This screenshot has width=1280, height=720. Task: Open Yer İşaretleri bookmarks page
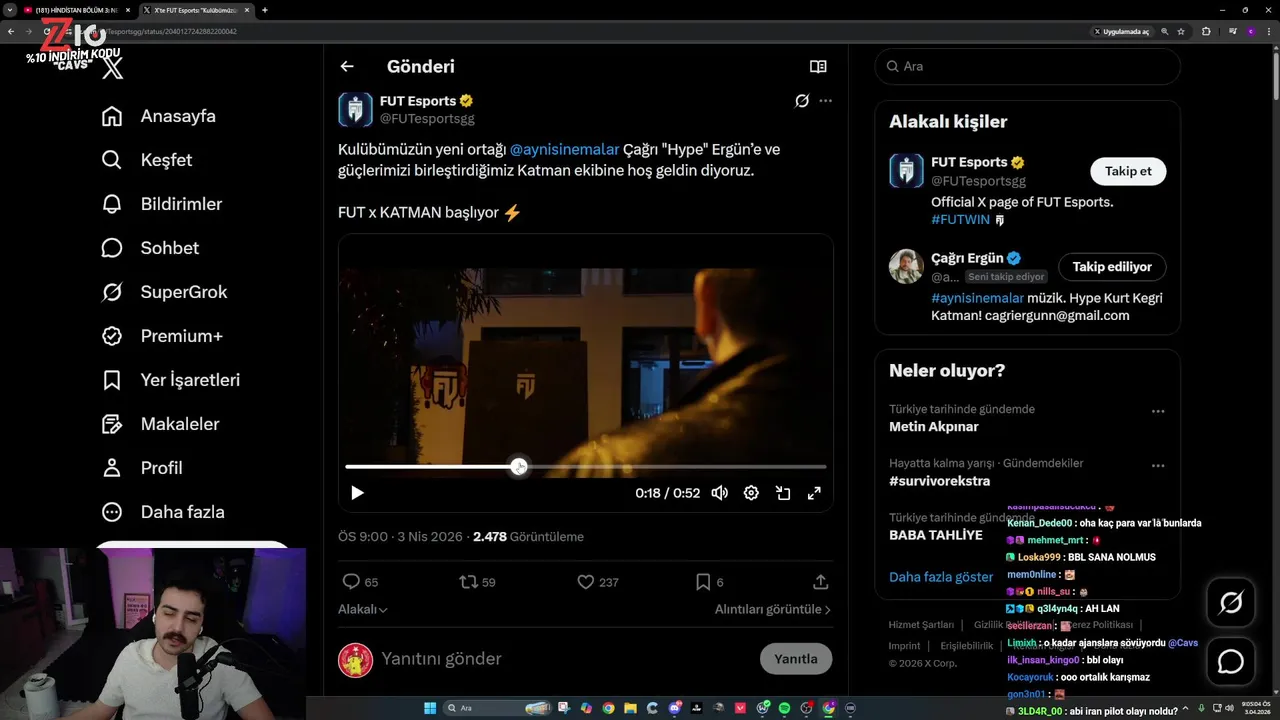[x=171, y=380]
